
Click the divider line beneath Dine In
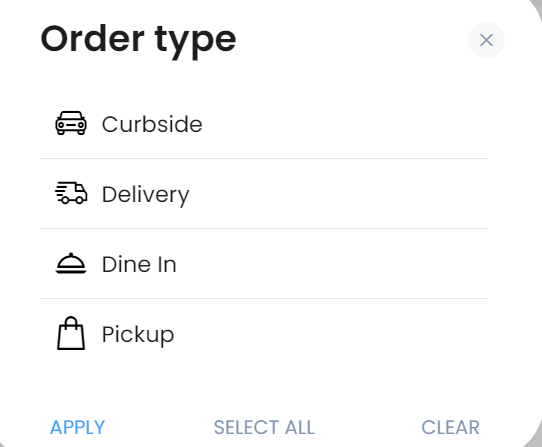point(264,298)
